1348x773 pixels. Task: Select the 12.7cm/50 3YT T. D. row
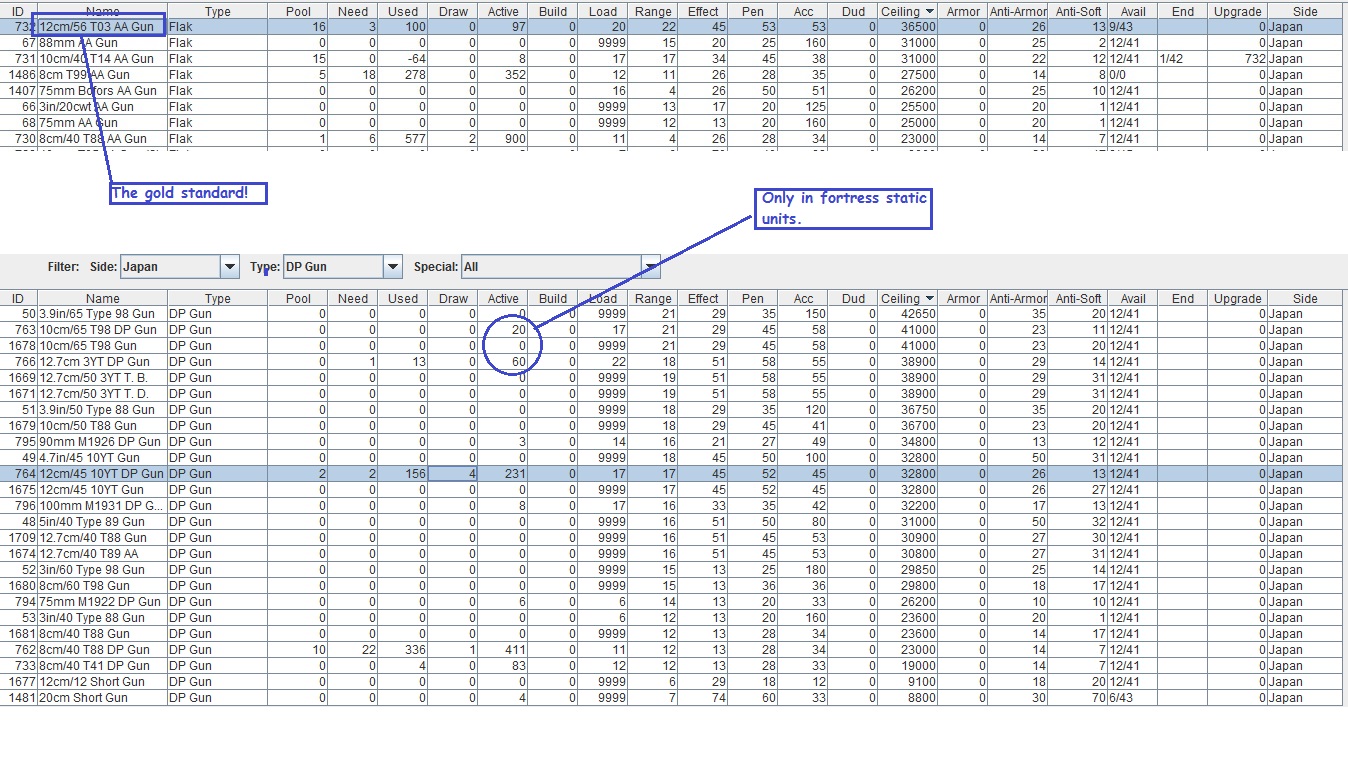pos(671,394)
